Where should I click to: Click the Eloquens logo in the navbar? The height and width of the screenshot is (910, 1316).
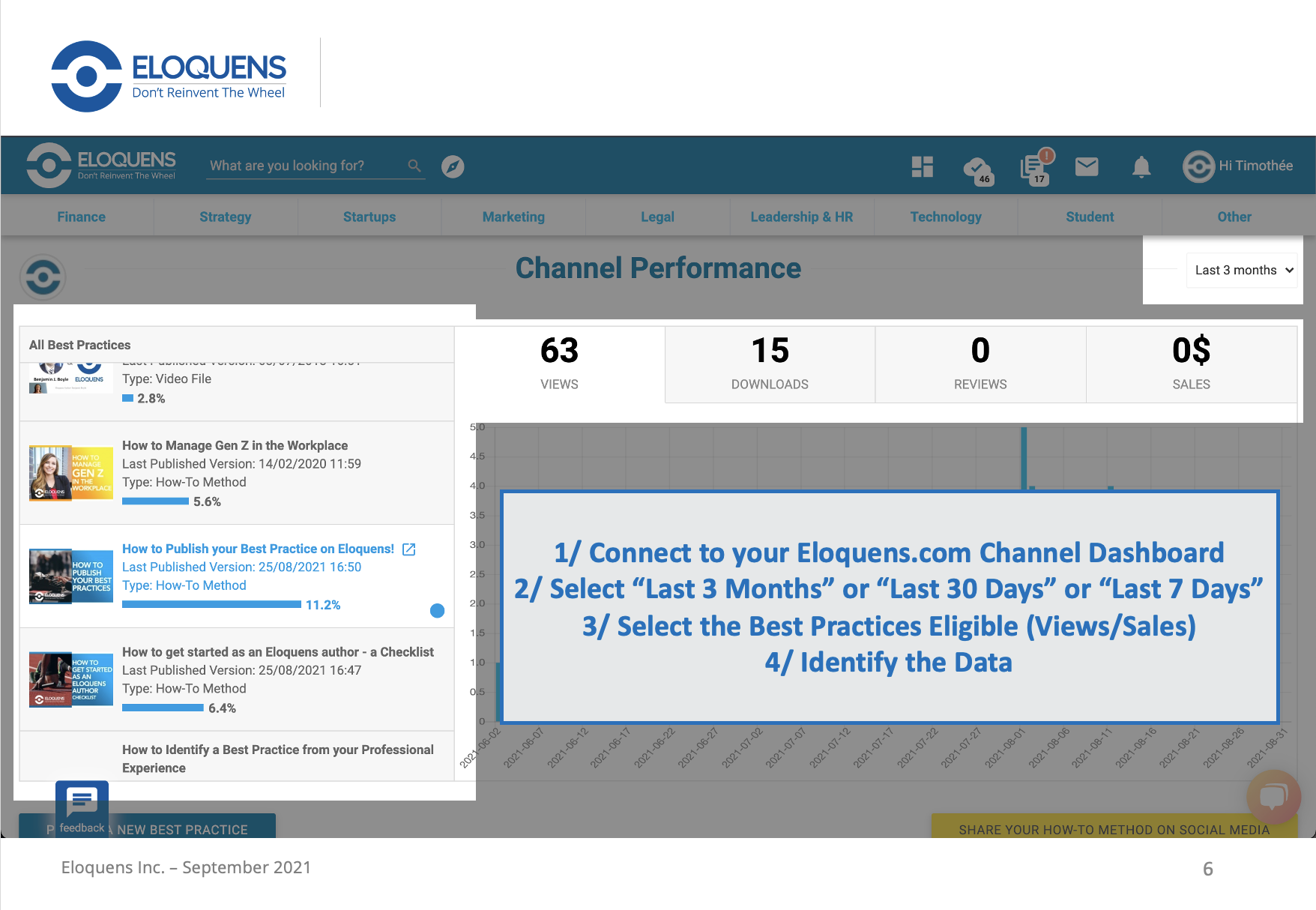tap(101, 165)
